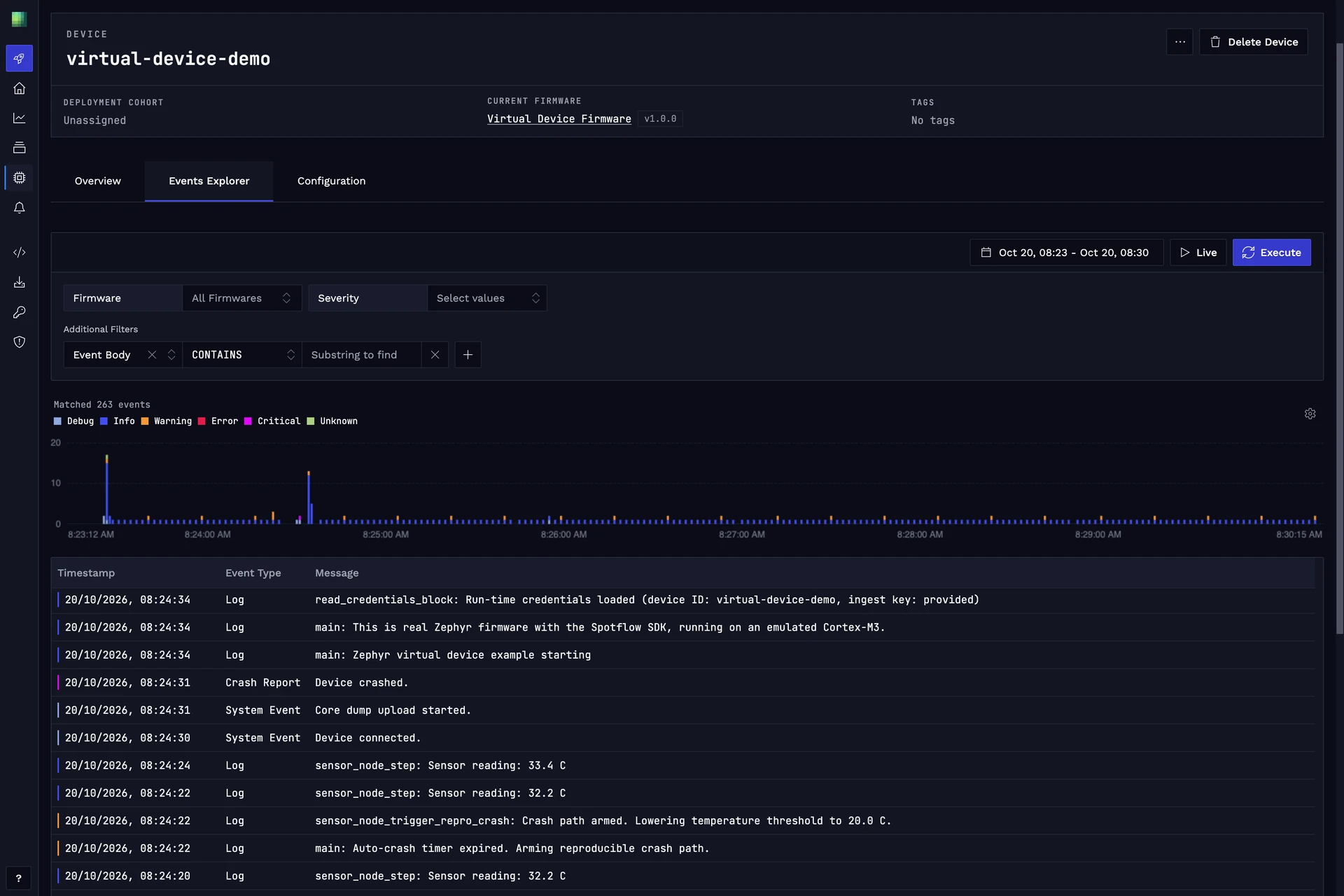Click the app logo at top left
This screenshot has width=1344, height=896.
[19, 19]
